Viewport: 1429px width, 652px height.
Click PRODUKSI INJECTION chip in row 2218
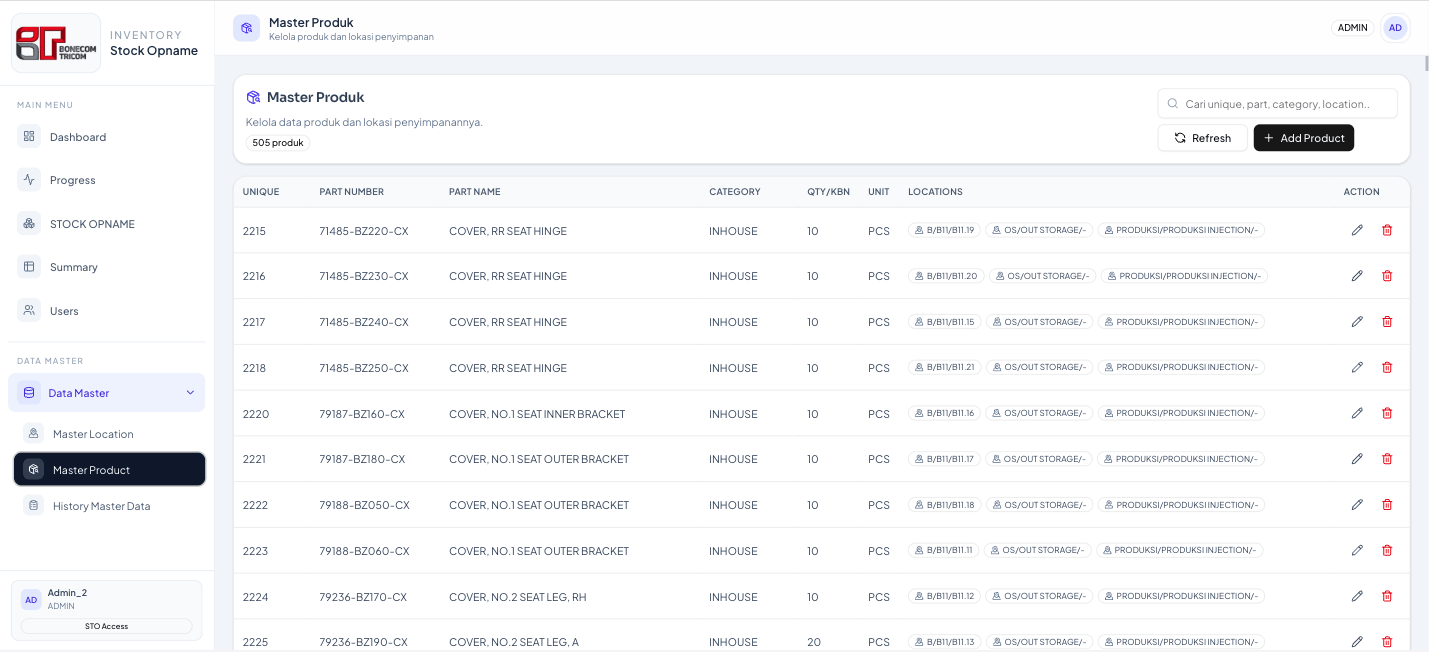click(1181, 367)
